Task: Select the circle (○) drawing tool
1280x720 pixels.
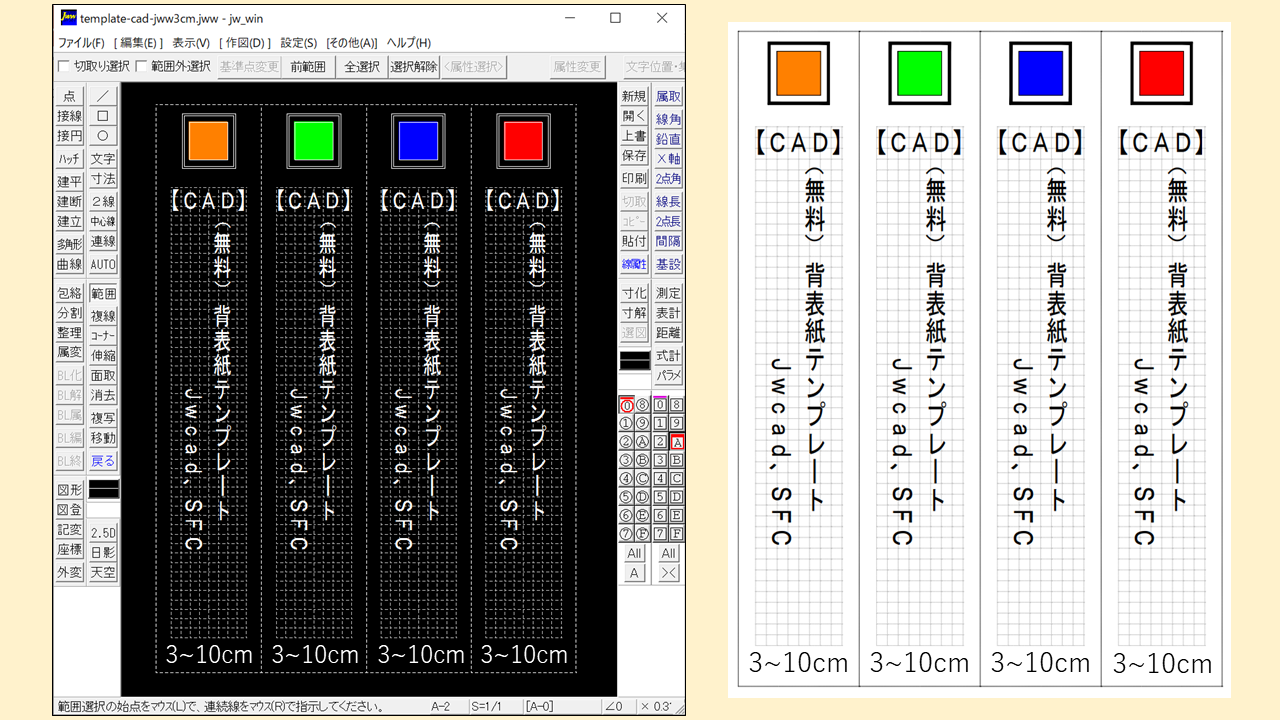Action: coord(103,136)
